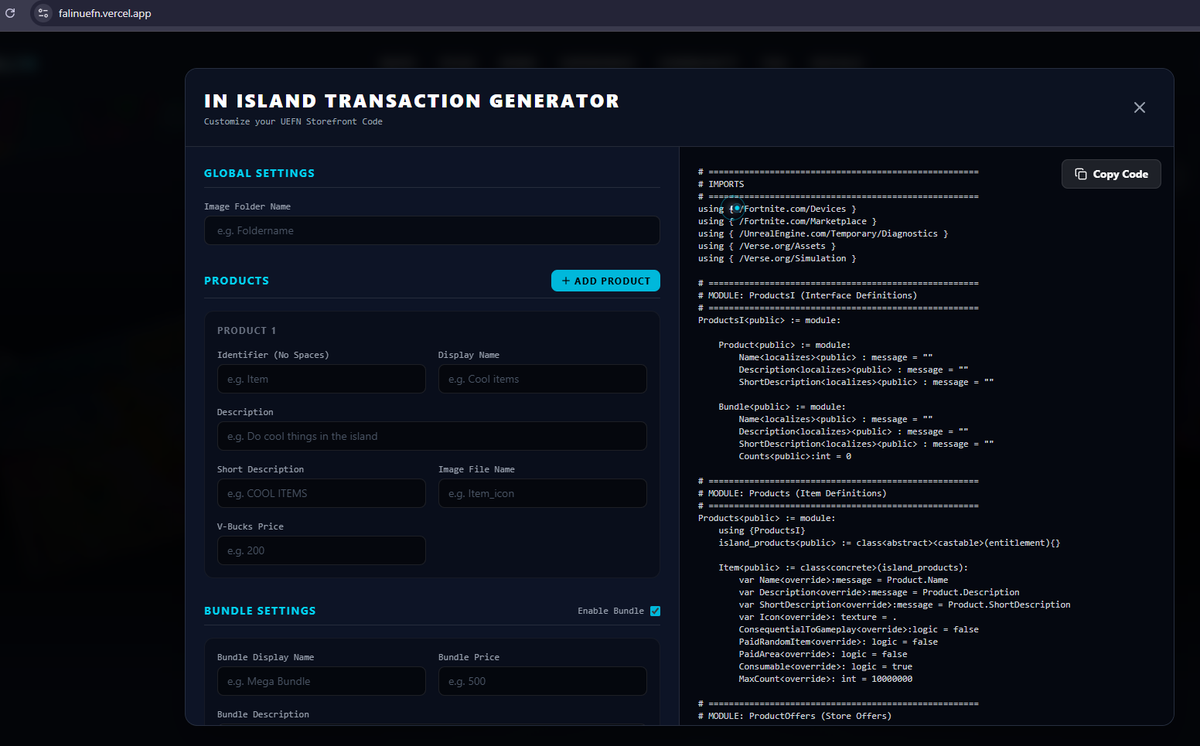This screenshot has width=1200, height=746.
Task: Click the 'PRODUCTS' section heading
Action: [x=237, y=281]
